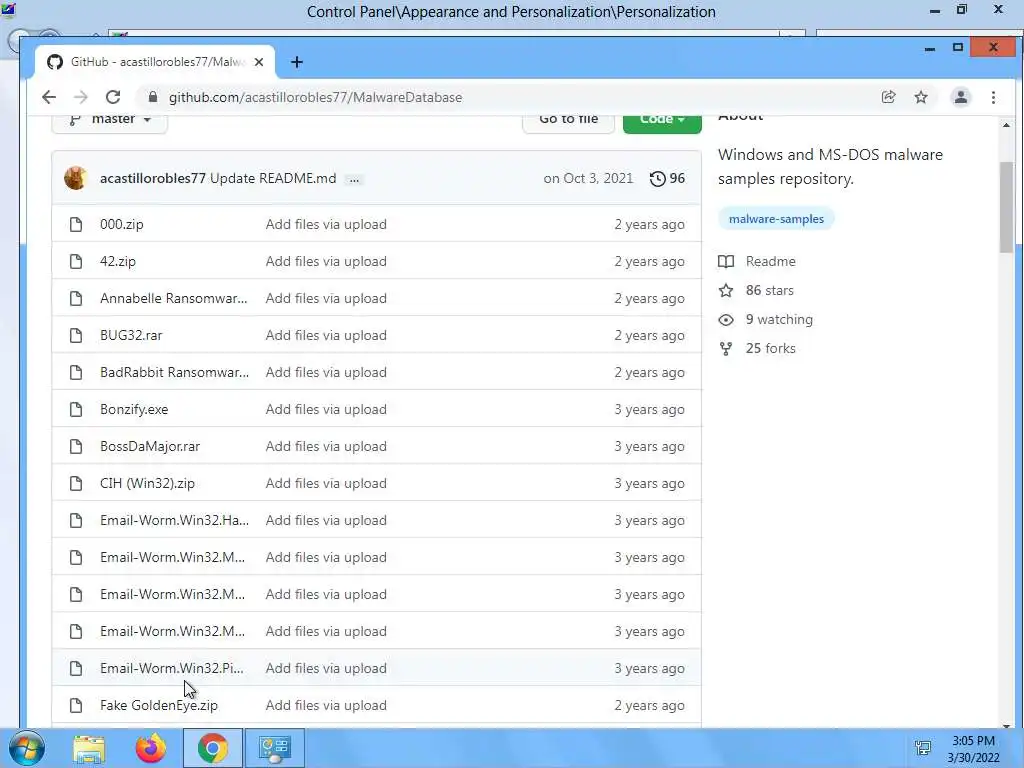Screen dimensions: 1024x768
Task: Open Chrome three-dot menu
Action: tap(993, 97)
